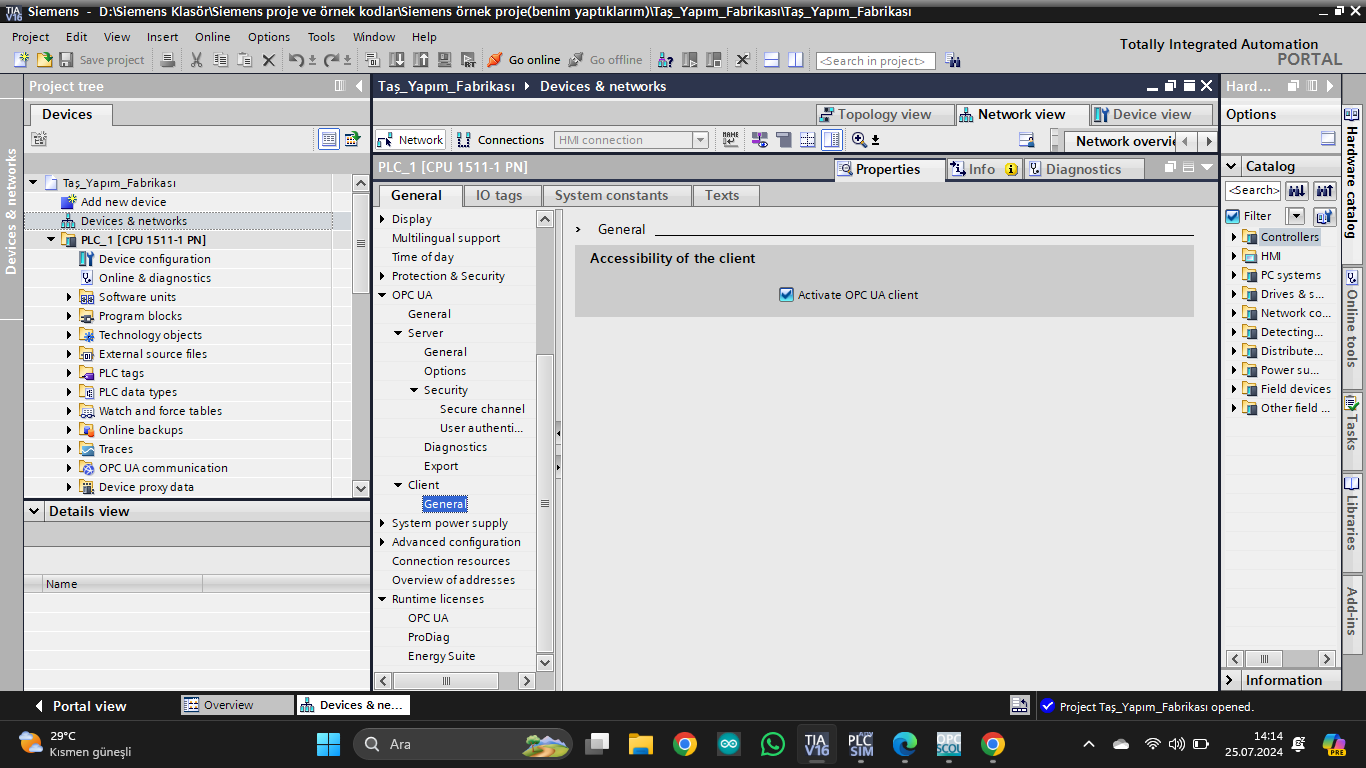This screenshot has height=768, width=1366.
Task: Click the Stop CPU toolbar icon
Action: pyautogui.click(x=714, y=60)
